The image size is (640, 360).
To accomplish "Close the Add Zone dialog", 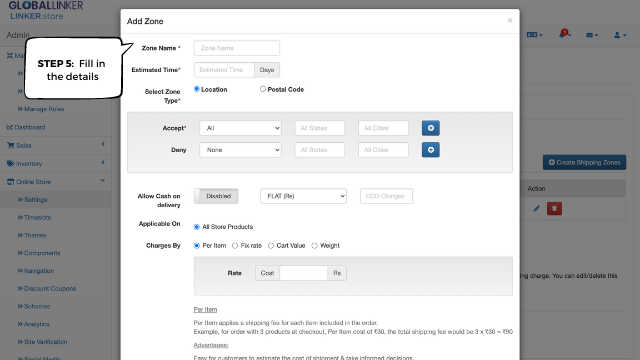I will 510,20.
